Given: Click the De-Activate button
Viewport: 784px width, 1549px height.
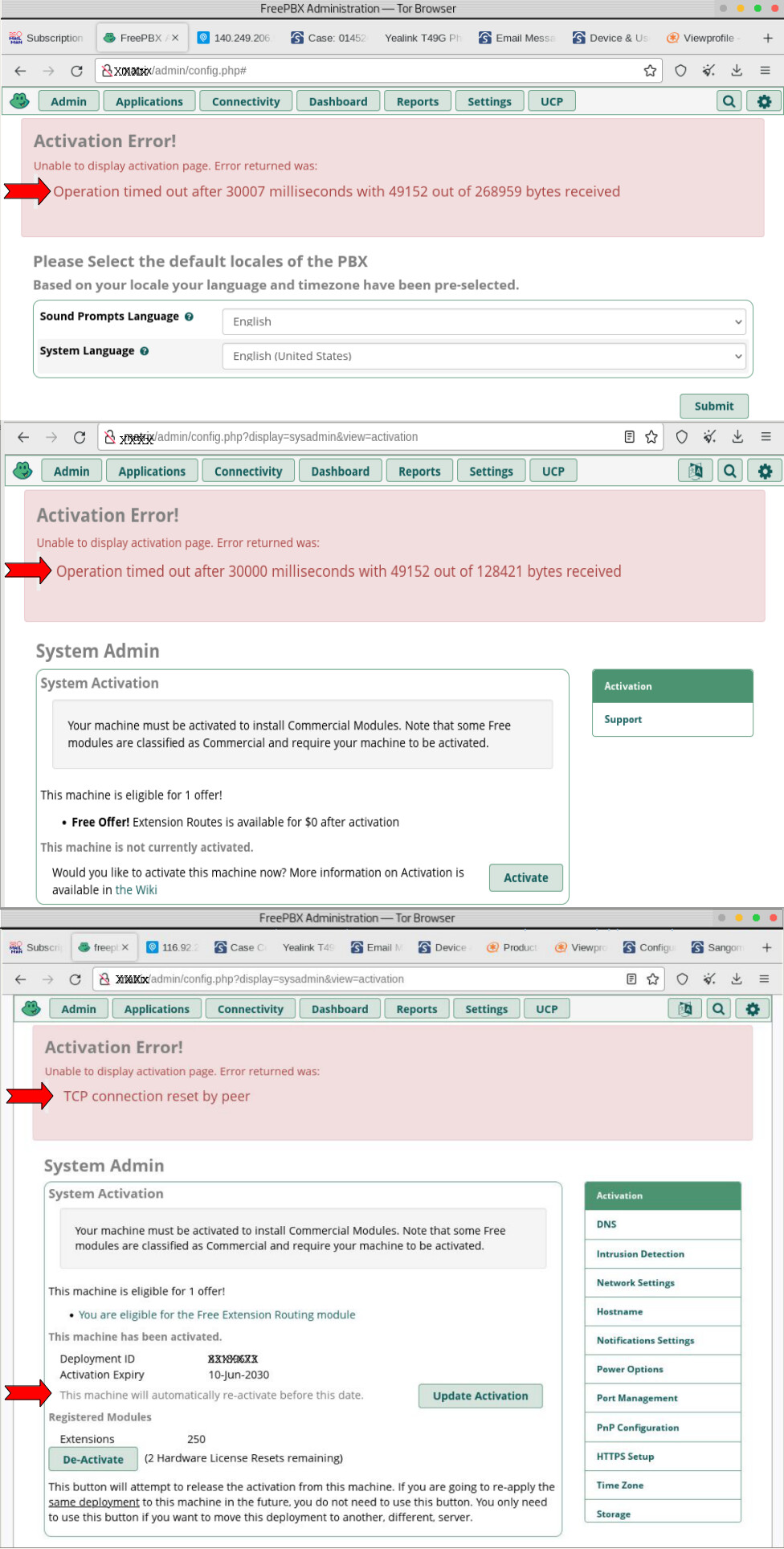Looking at the screenshot, I should point(93,1459).
